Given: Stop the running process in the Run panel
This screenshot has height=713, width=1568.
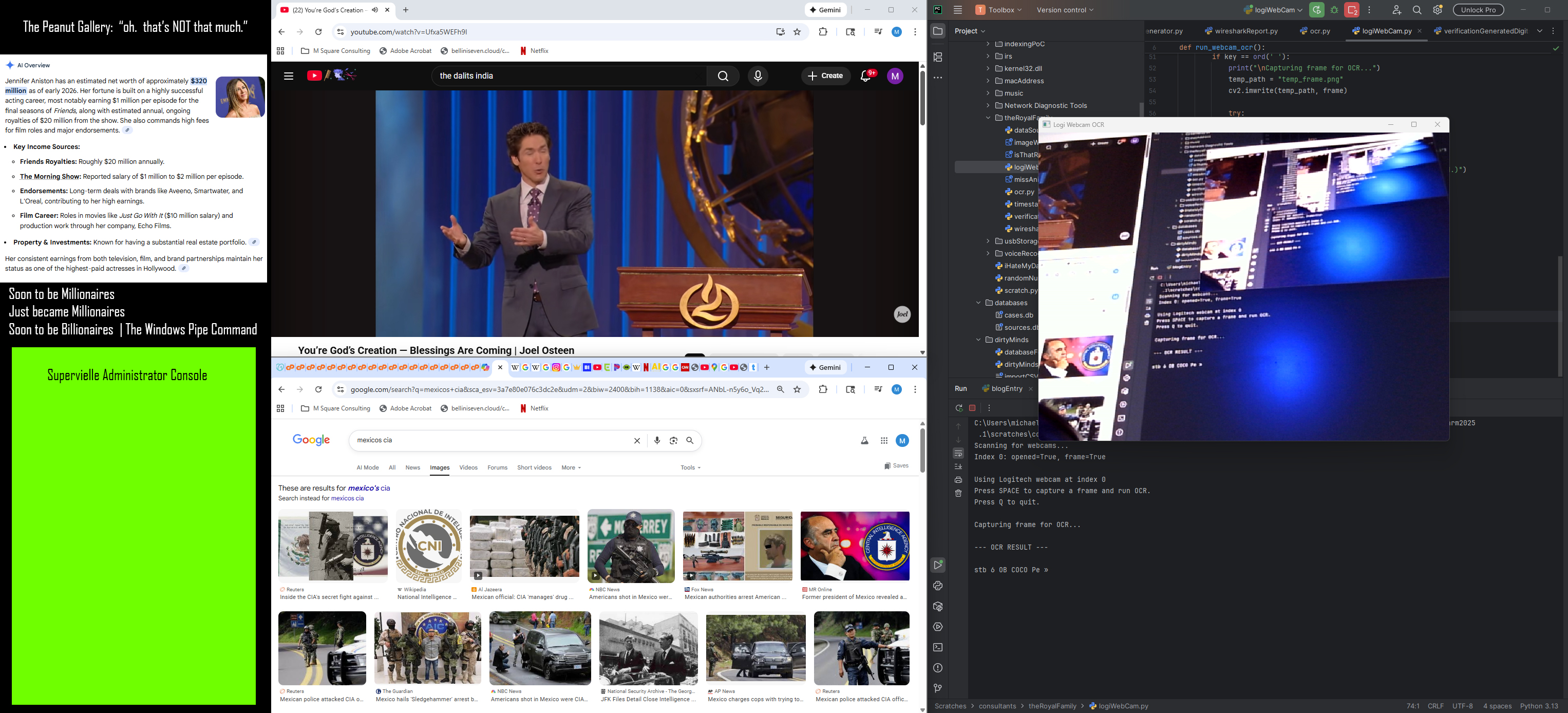Looking at the screenshot, I should tap(972, 408).
